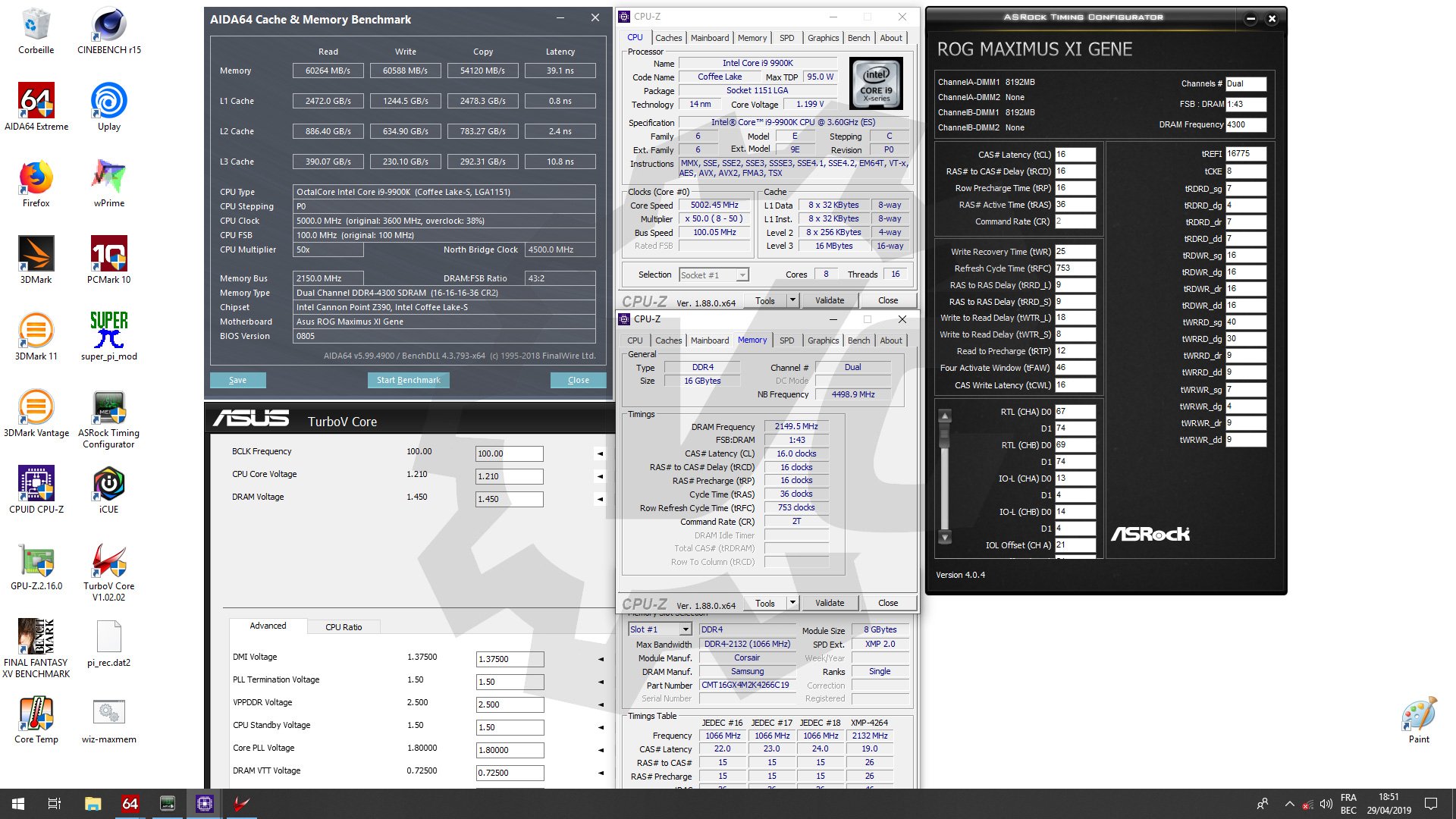The image size is (1456, 819).
Task: Open Final Fantasy XV Benchmark desktop icon
Action: pos(36,648)
